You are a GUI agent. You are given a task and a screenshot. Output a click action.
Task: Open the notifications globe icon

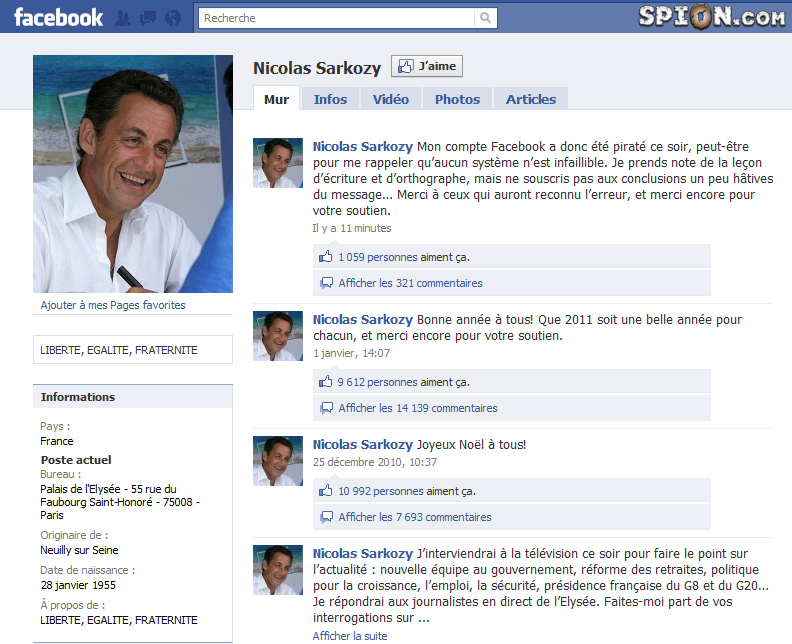(x=173, y=18)
